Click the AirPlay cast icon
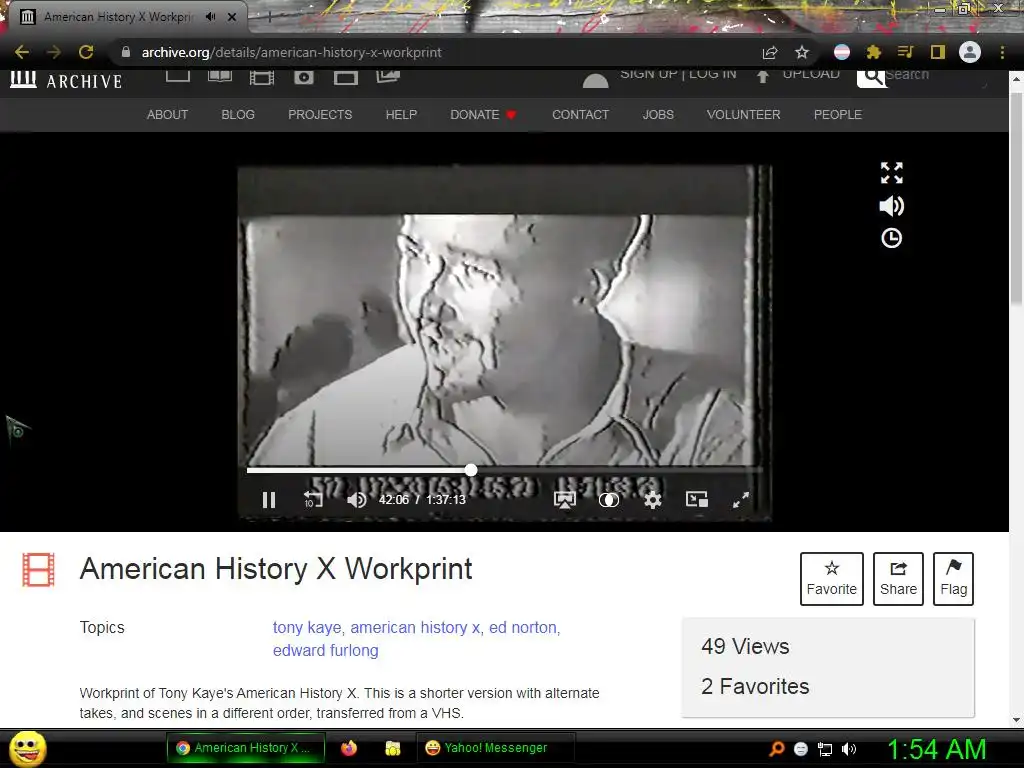This screenshot has width=1024, height=768. coord(564,500)
